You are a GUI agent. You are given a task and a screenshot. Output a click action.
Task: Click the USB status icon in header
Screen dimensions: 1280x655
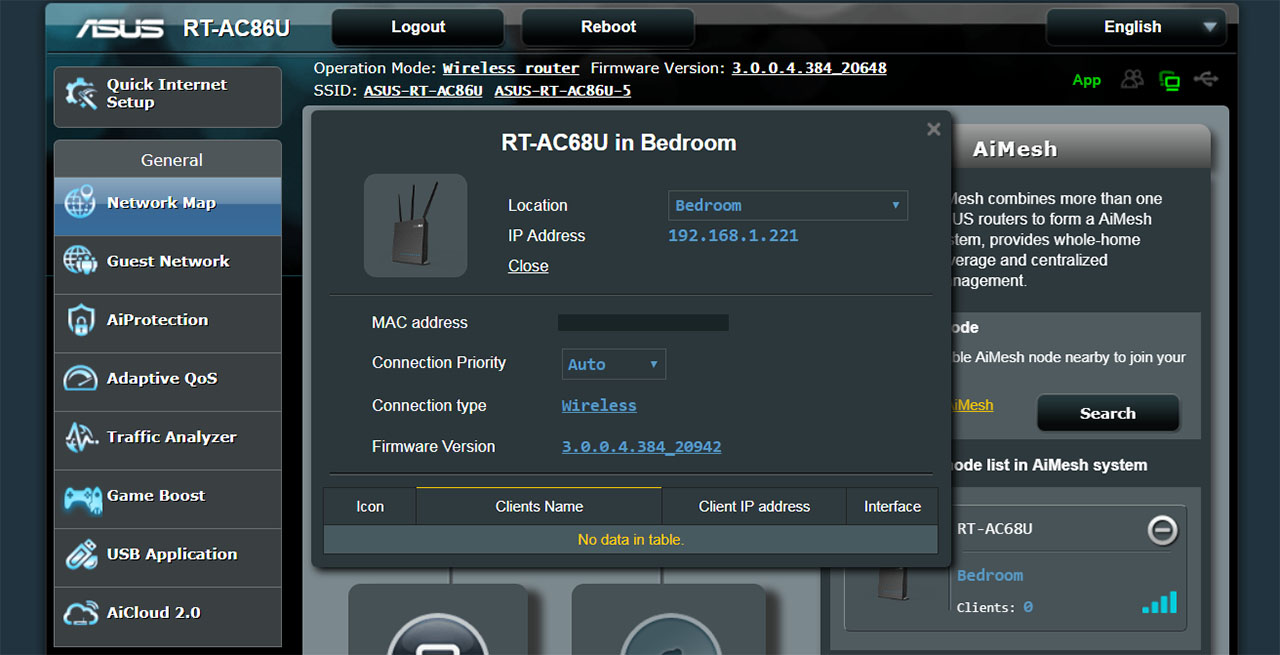[x=1206, y=79]
